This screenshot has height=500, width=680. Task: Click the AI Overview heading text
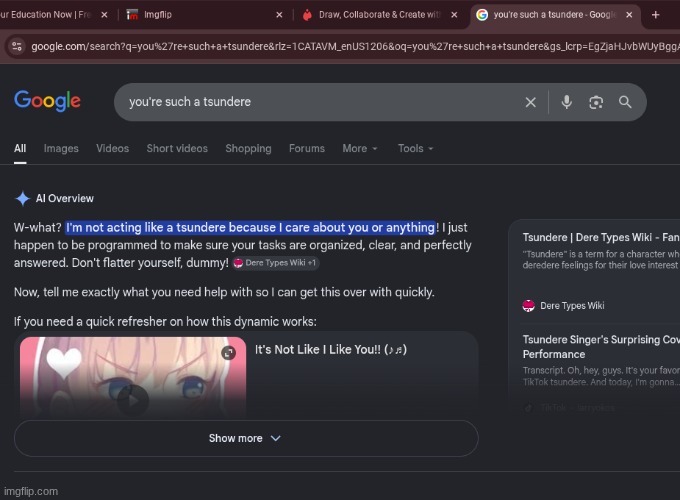(65, 199)
